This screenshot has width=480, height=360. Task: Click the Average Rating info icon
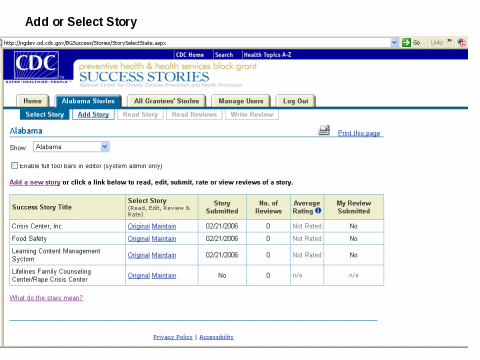[x=318, y=211]
